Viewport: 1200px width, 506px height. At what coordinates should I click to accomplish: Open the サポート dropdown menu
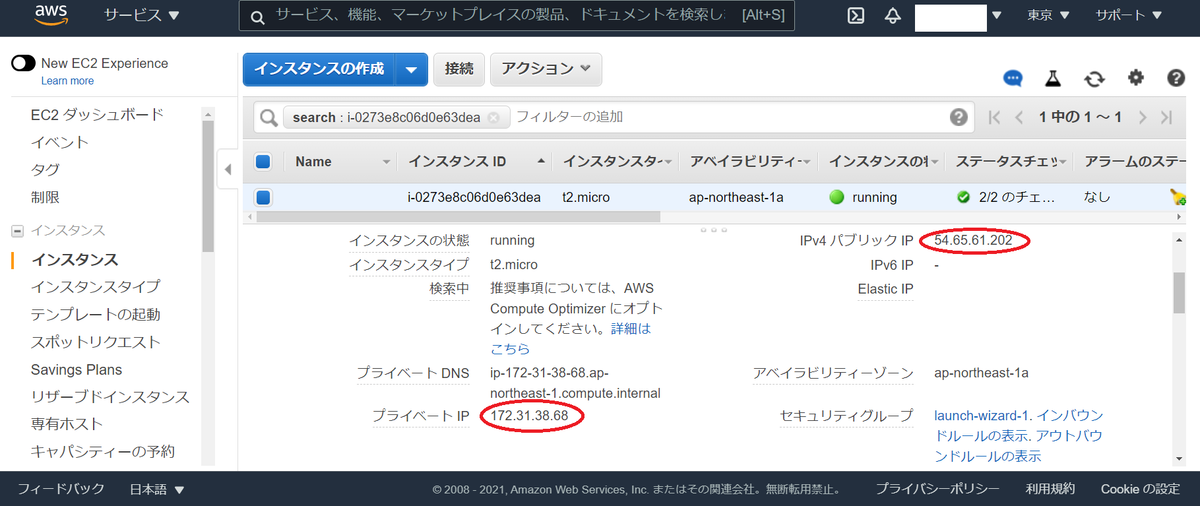[1128, 16]
